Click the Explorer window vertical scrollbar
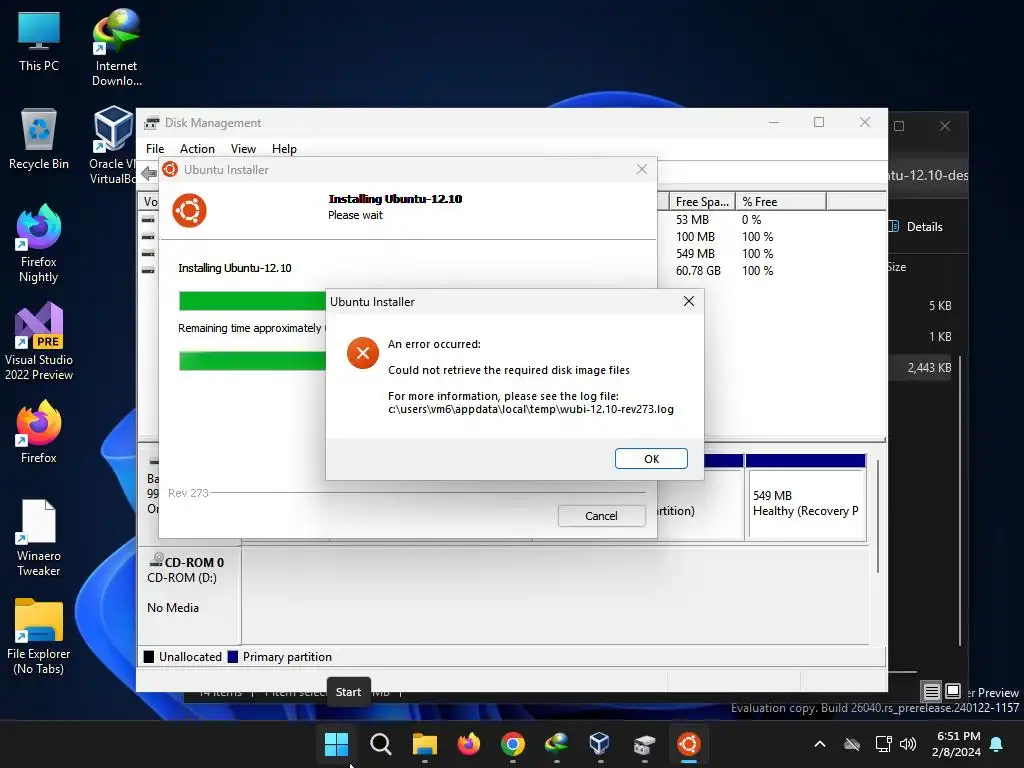Image resolution: width=1024 pixels, height=768 pixels. [961, 503]
